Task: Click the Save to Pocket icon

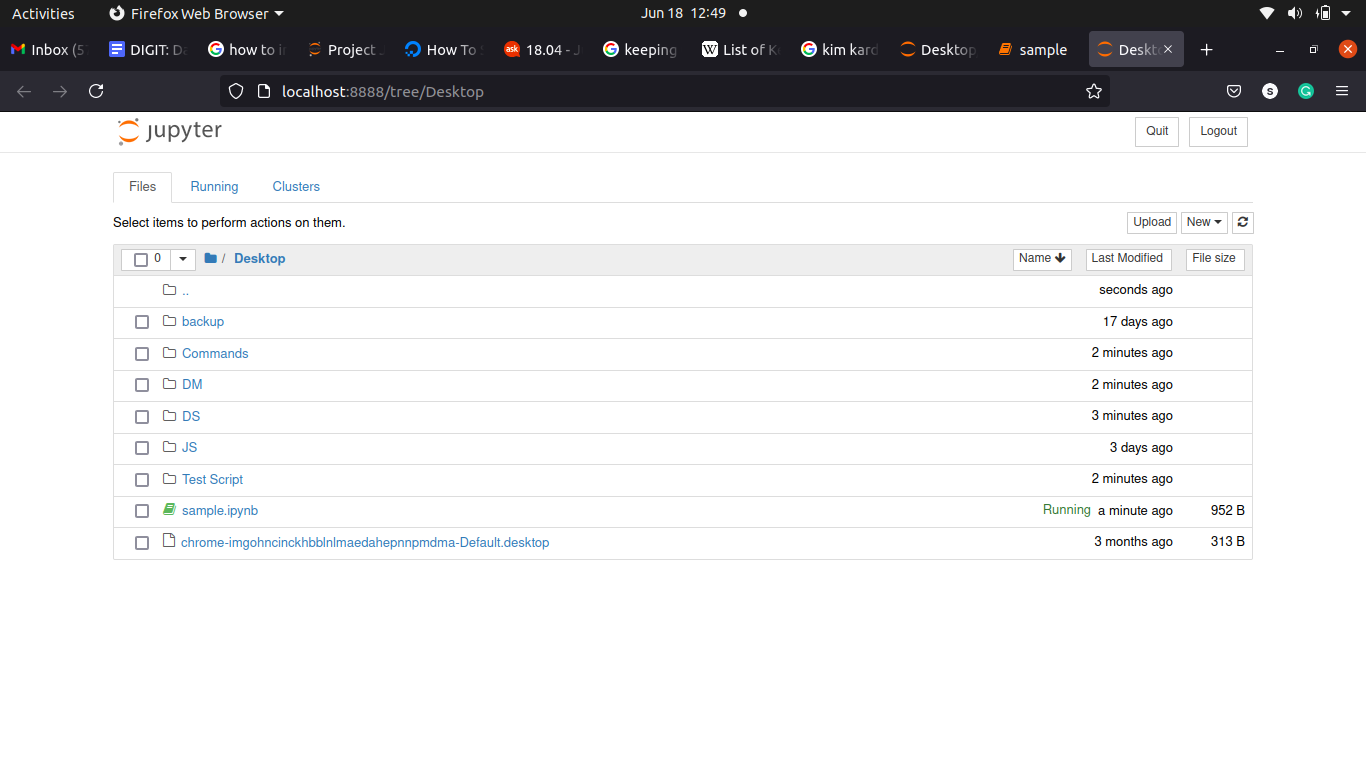Action: [1234, 91]
